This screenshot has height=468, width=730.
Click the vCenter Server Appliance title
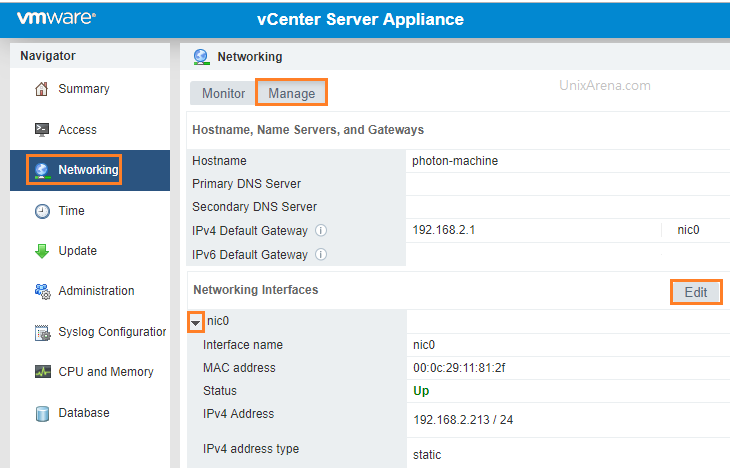[360, 19]
